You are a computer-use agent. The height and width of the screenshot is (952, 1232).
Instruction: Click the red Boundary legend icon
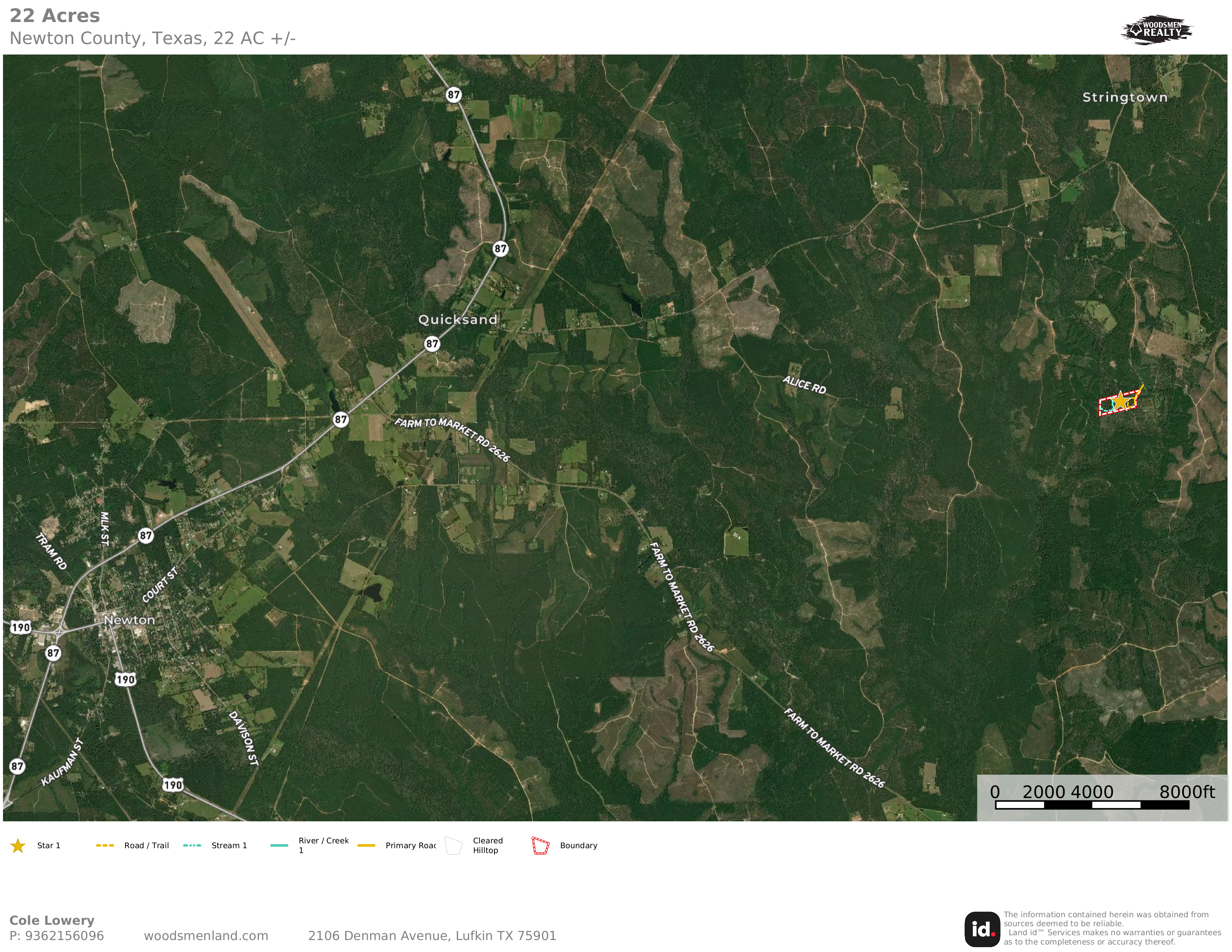click(540, 845)
